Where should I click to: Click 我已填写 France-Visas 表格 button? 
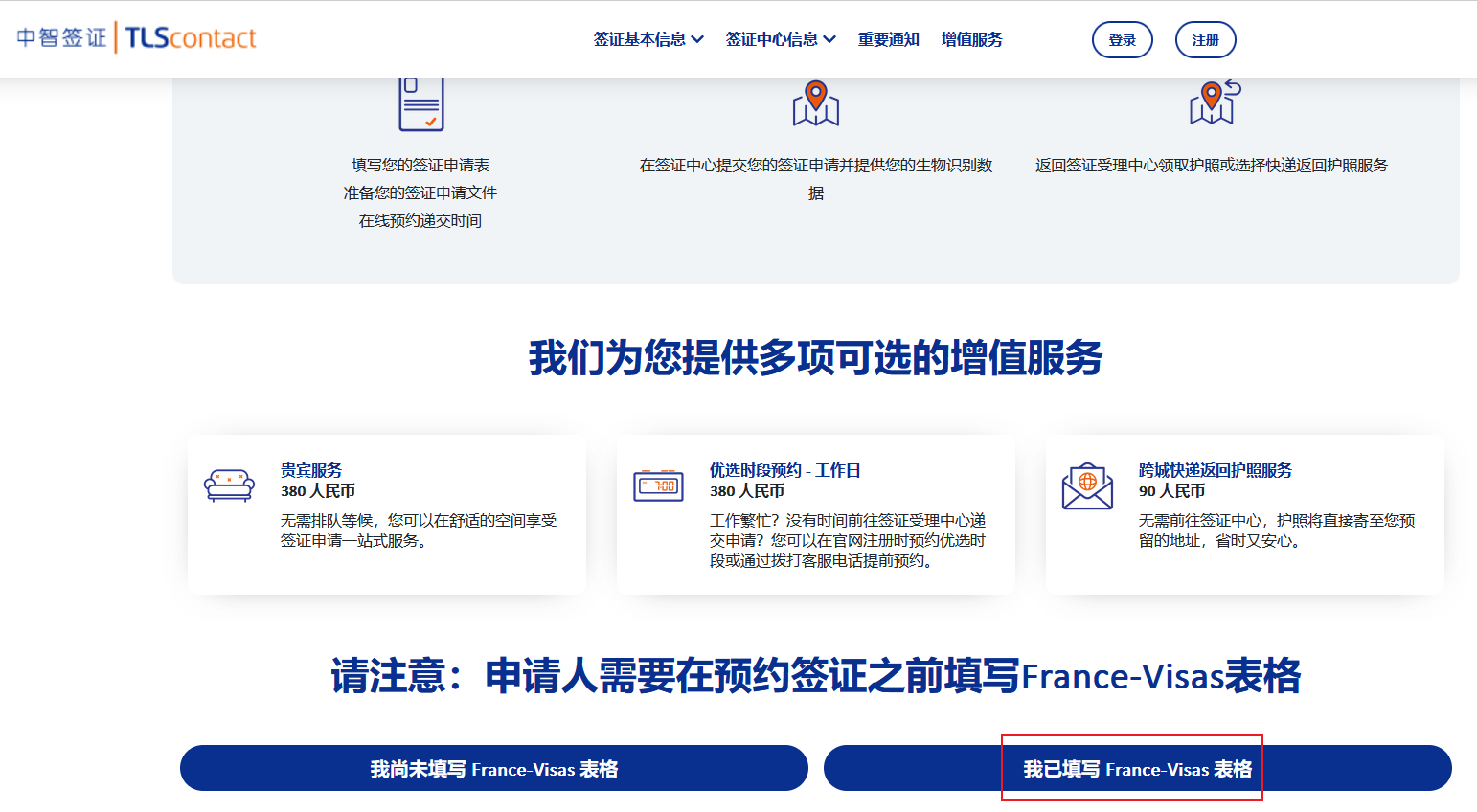click(1138, 768)
